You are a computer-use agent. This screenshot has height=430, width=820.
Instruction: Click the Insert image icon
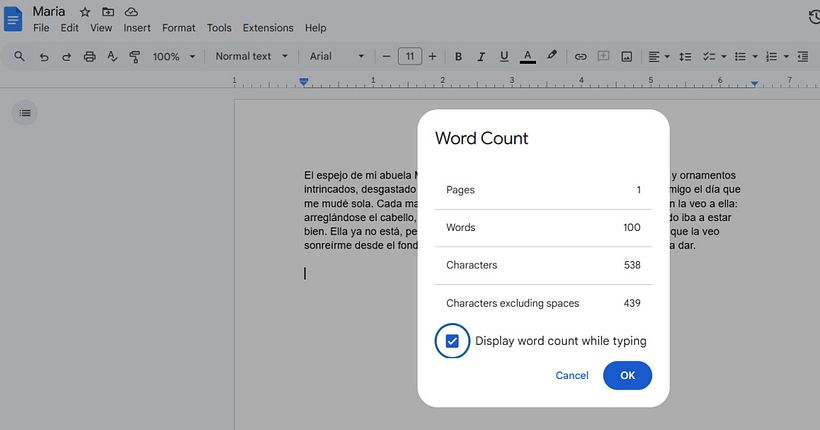(626, 57)
